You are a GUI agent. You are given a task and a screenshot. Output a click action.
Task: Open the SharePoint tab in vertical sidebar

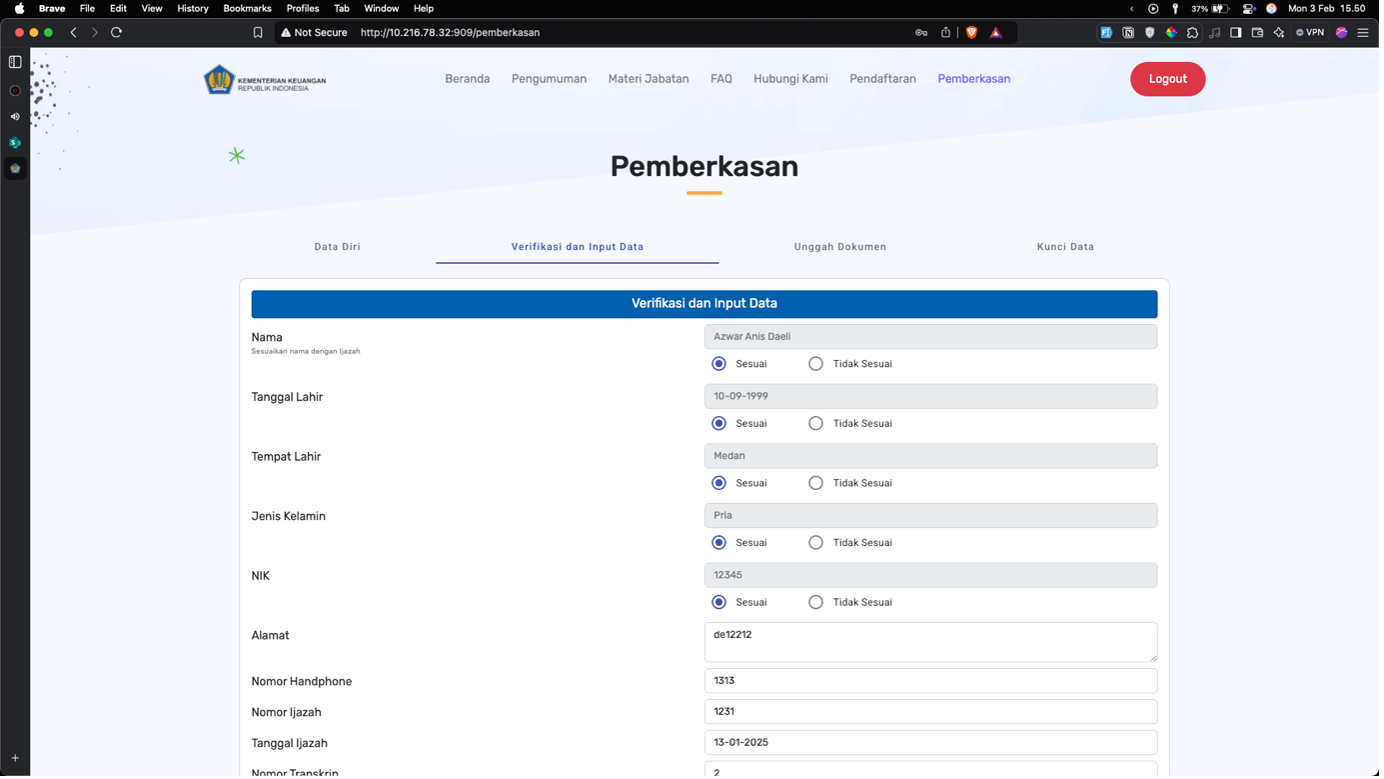(x=15, y=142)
